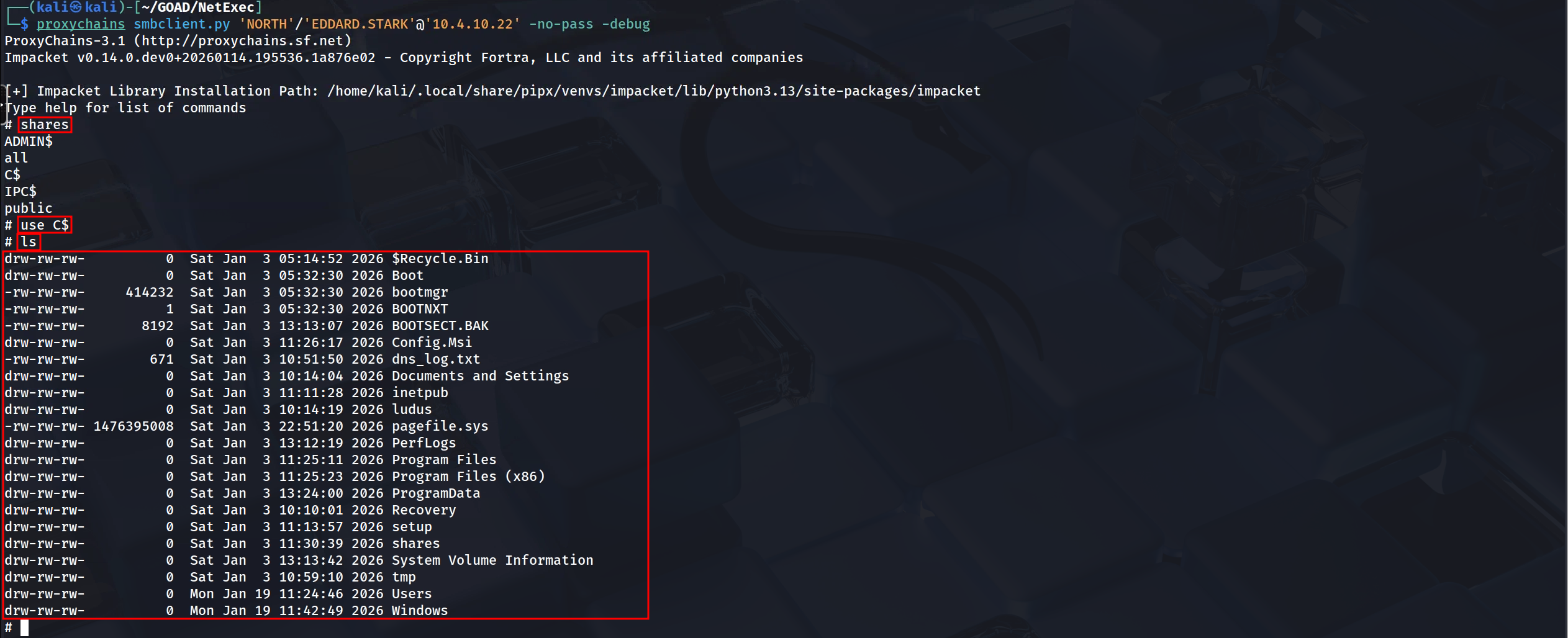The height and width of the screenshot is (638, 1568).
Task: Click the smbclient.py script name
Action: click(182, 24)
